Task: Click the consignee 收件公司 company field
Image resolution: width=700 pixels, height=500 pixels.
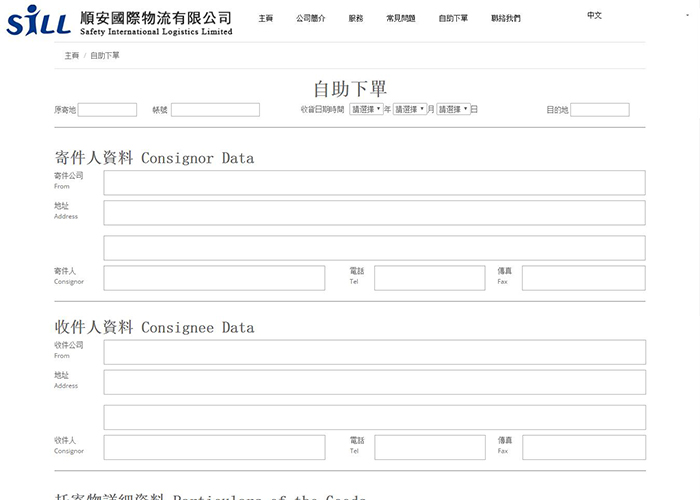Action: (x=374, y=352)
